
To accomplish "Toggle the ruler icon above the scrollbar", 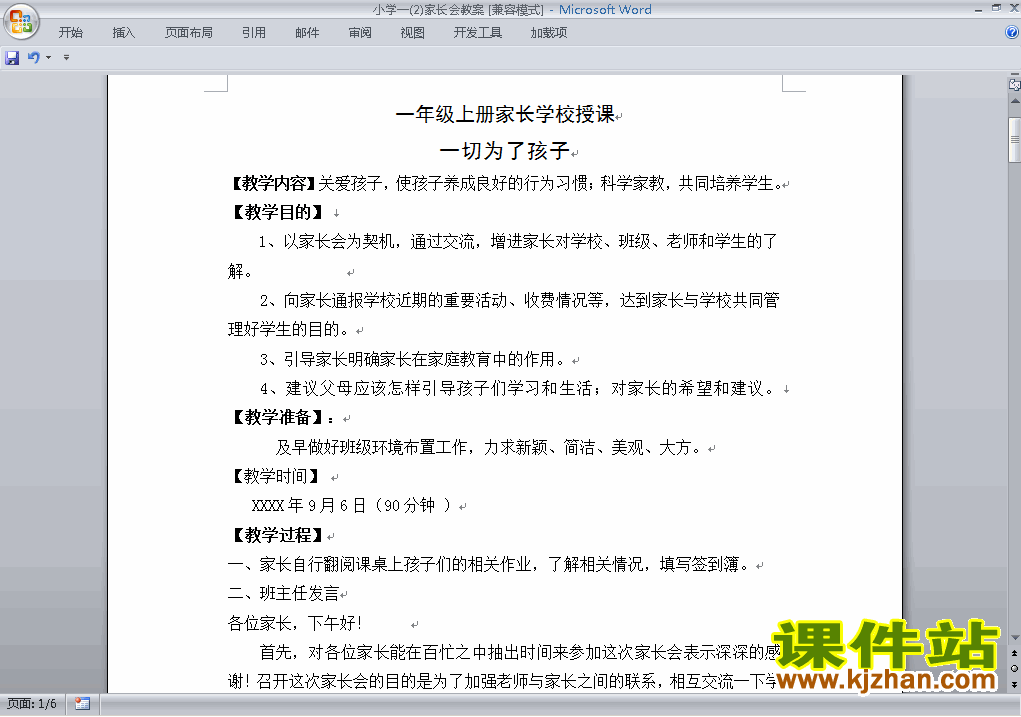I will click(1014, 85).
